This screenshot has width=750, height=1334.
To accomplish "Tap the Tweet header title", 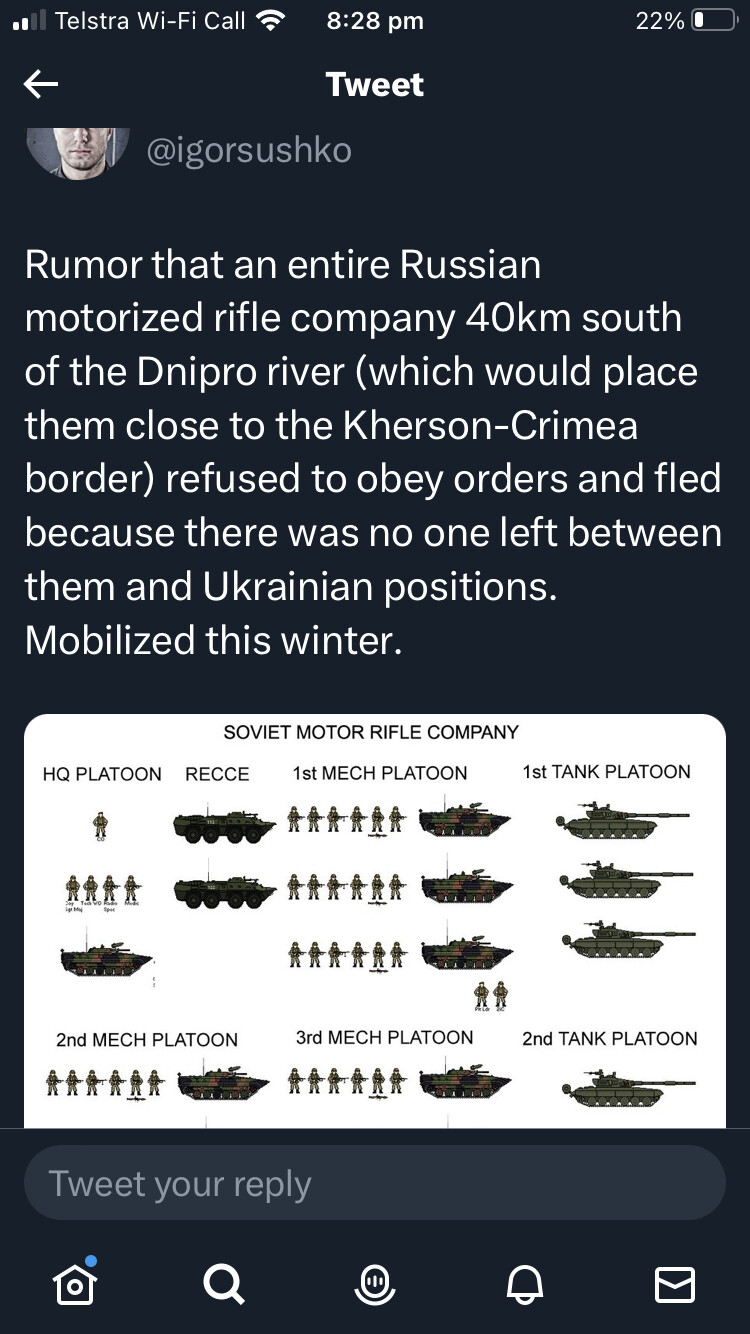I will (x=375, y=84).
